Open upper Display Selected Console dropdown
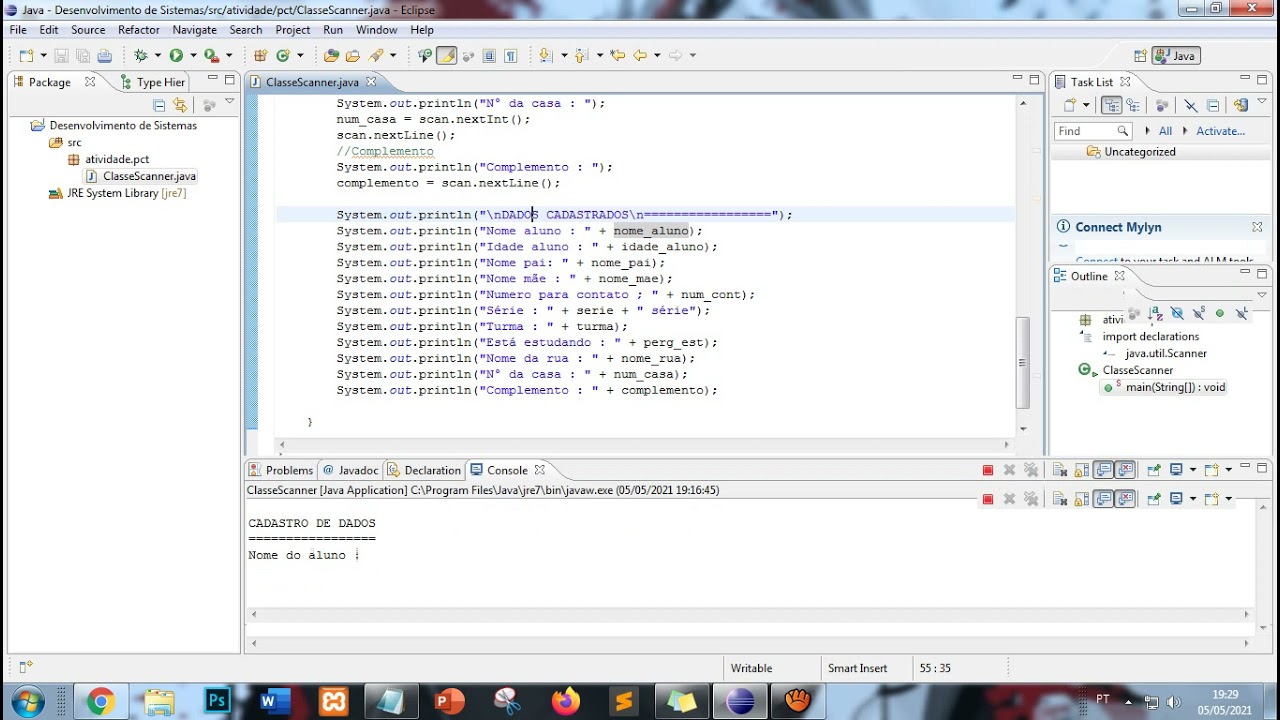The height and width of the screenshot is (720, 1280). click(x=1193, y=470)
